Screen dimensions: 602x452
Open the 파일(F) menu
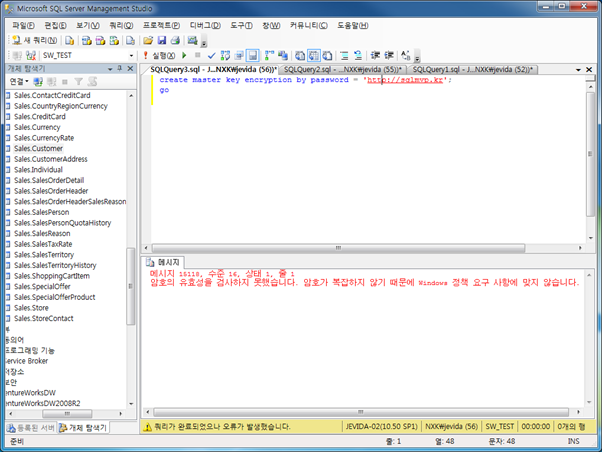click(x=23, y=25)
